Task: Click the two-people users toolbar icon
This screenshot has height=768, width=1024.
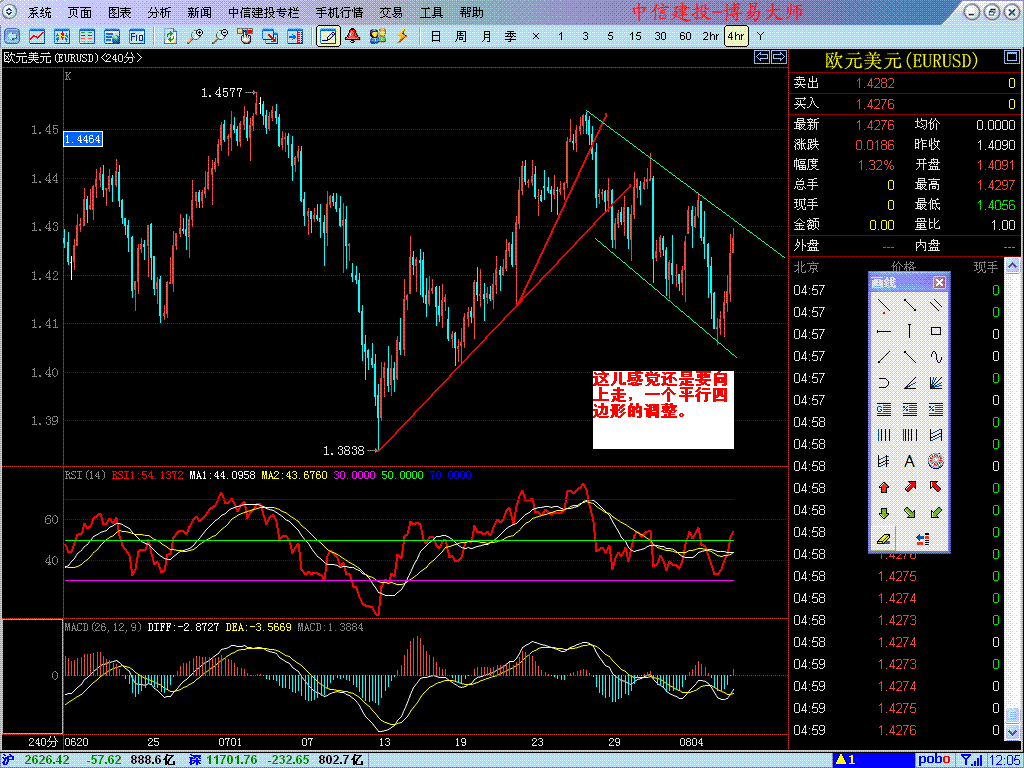Action: 377,37
